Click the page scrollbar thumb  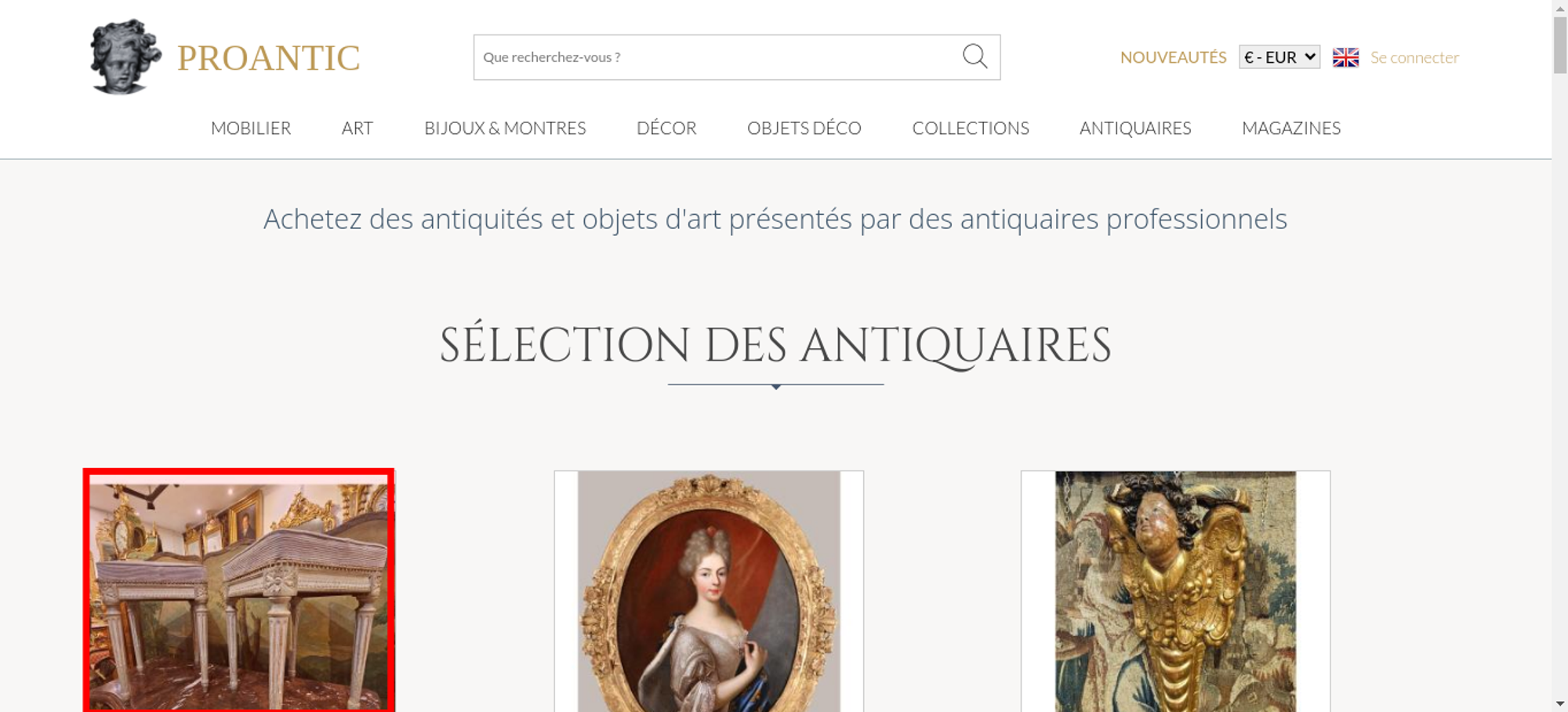pyautogui.click(x=1560, y=45)
